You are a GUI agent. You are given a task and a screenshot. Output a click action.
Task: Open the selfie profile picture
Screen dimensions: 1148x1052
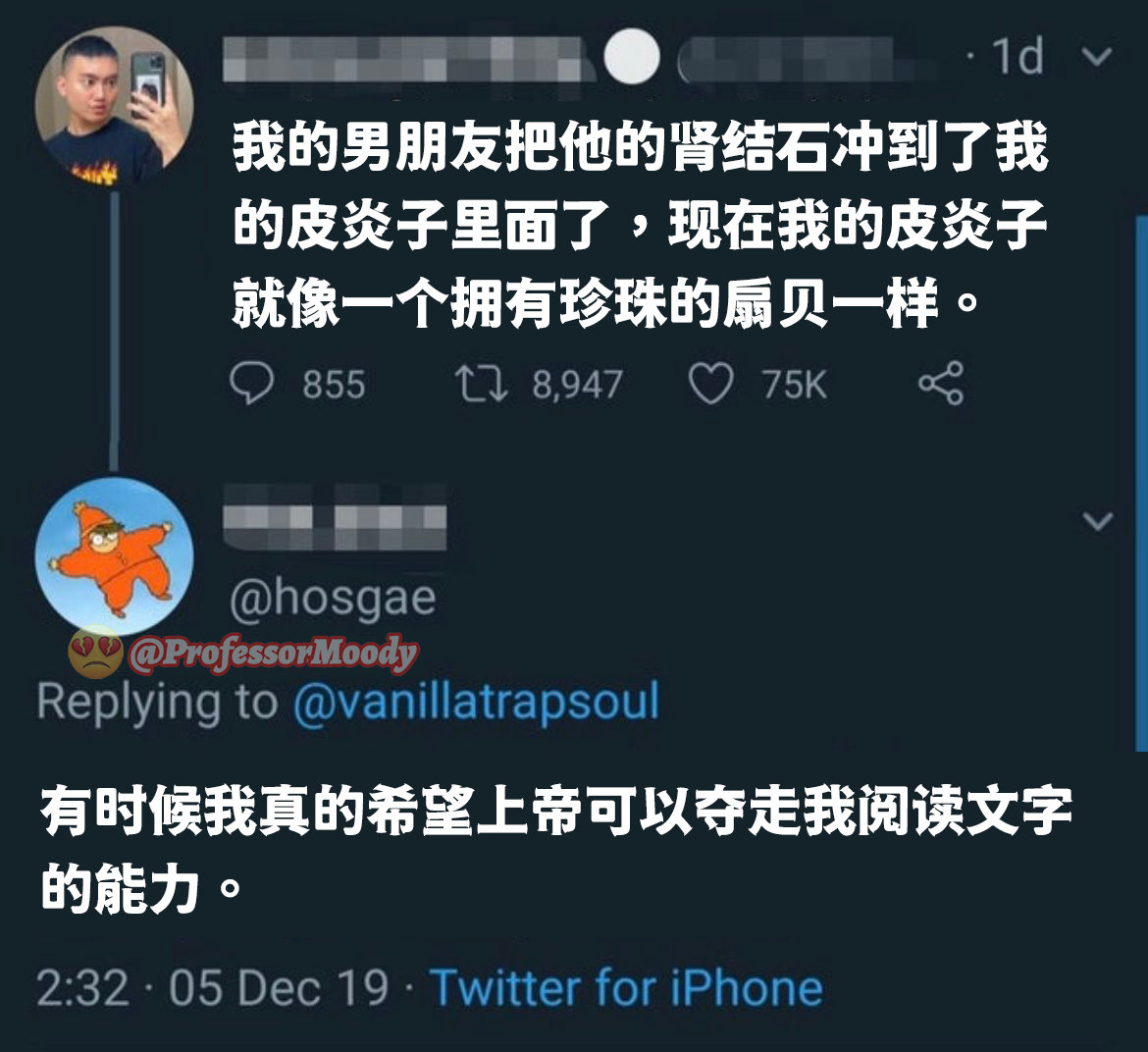point(114,105)
